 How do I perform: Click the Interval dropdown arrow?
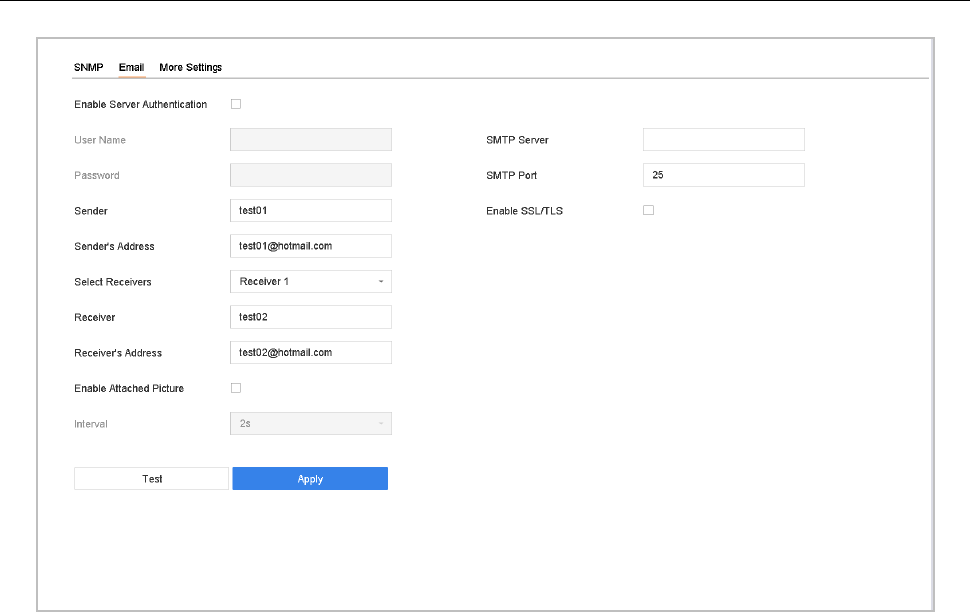point(380,424)
